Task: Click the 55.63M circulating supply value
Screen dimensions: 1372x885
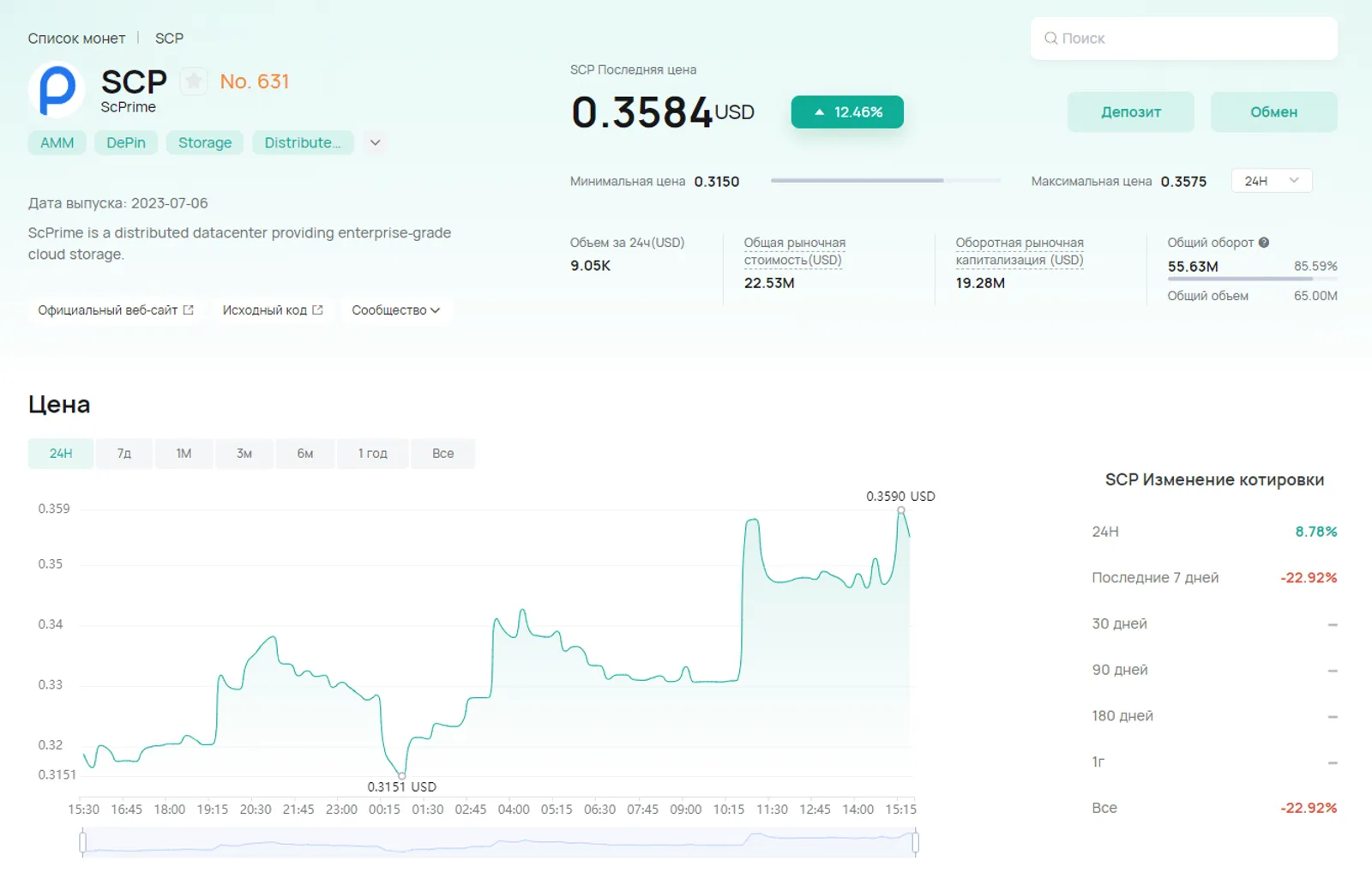Action: (x=1193, y=267)
